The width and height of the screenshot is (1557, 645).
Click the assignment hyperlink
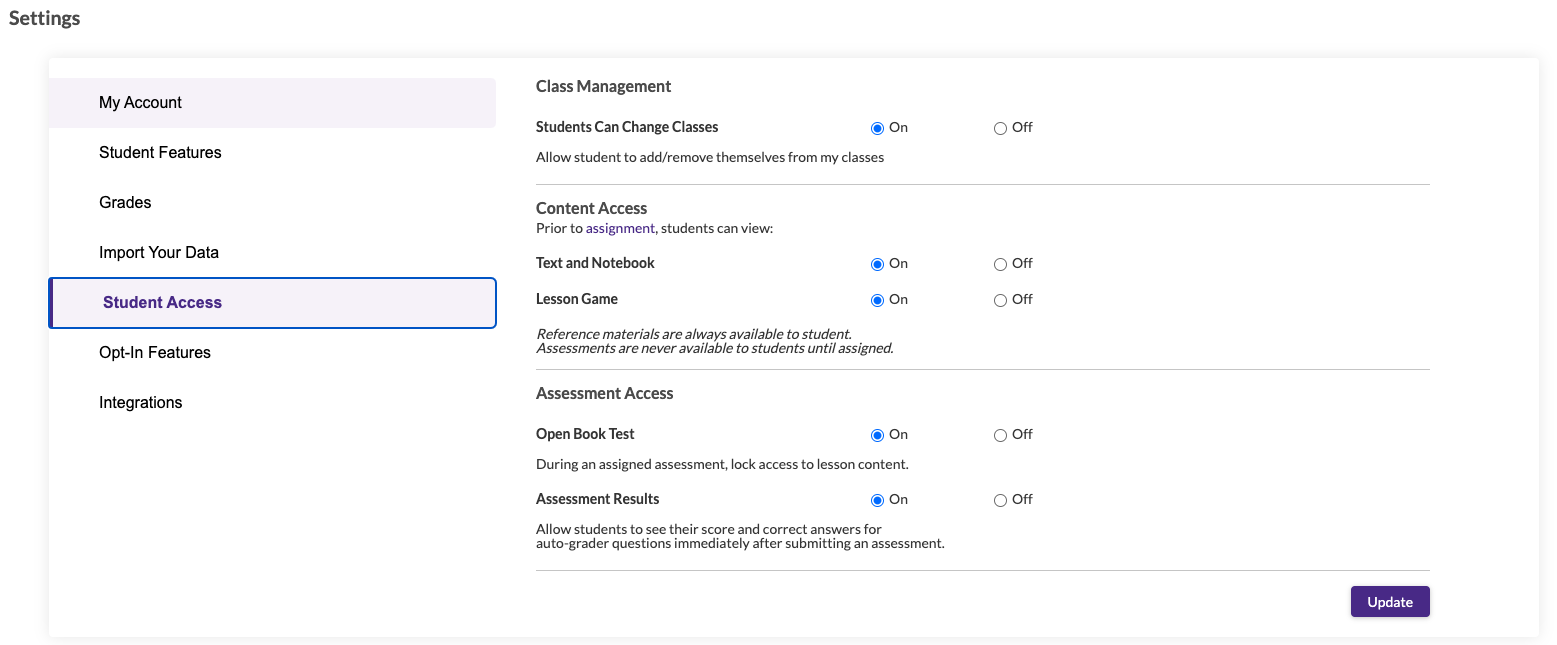pos(620,228)
